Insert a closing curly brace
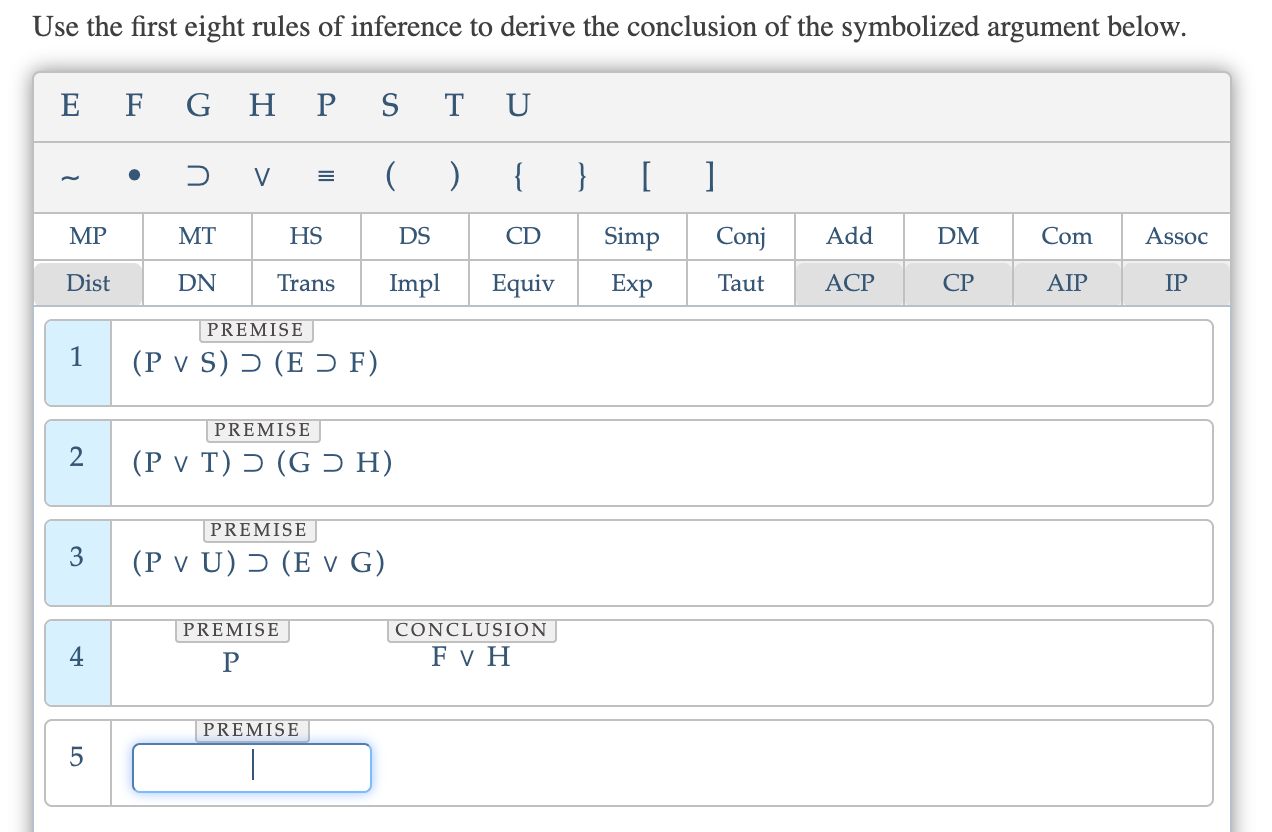 coord(581,176)
